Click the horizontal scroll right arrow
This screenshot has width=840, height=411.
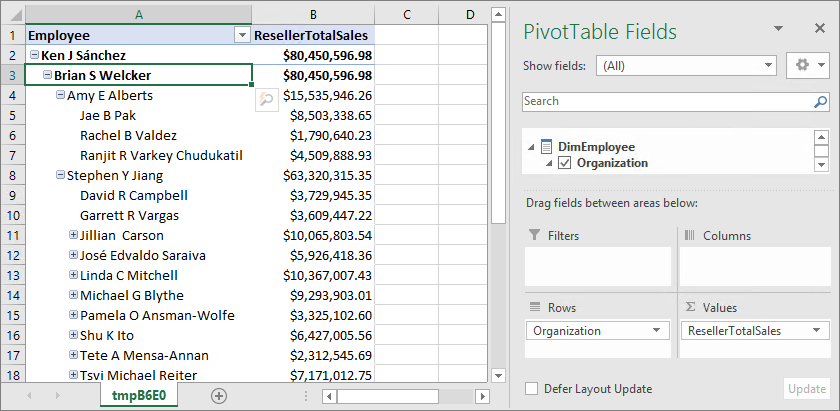(483, 397)
